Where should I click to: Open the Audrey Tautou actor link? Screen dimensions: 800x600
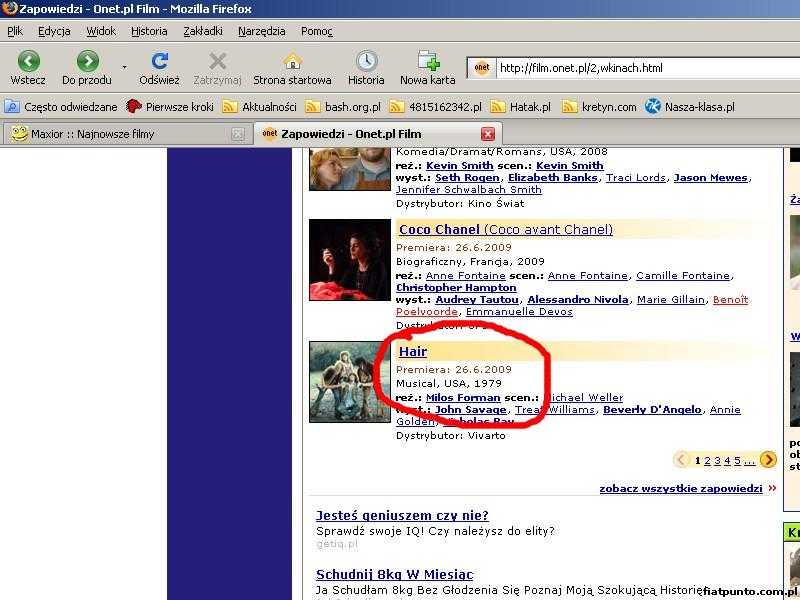(x=477, y=300)
